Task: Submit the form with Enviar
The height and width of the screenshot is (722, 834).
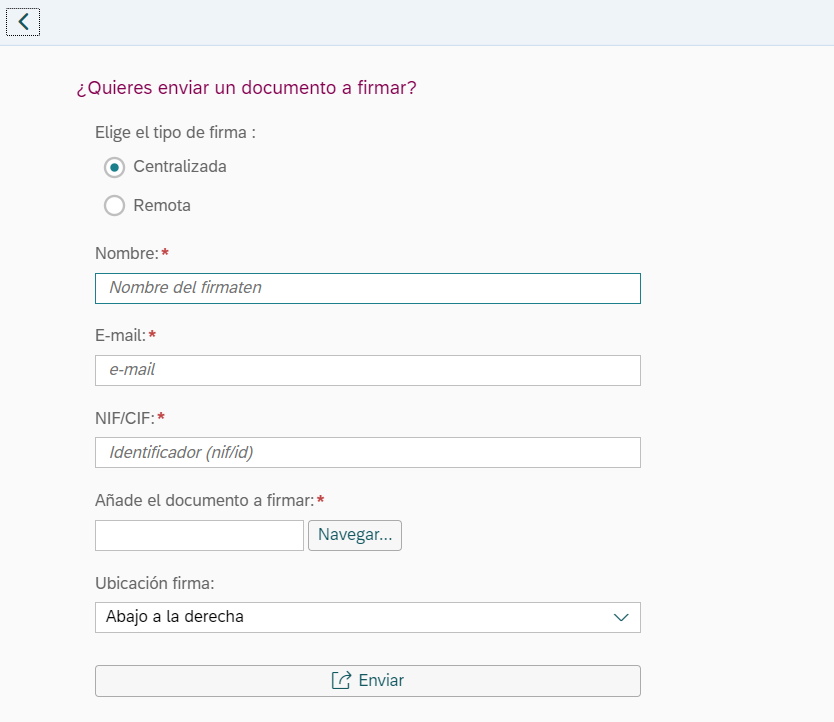Action: click(x=368, y=680)
